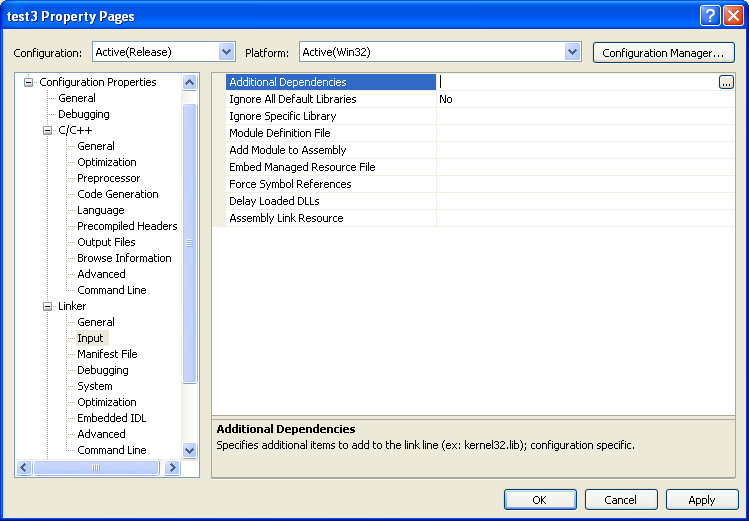Click the ellipsis button for Additional Dependencies
Screen dimensions: 749x521
(726, 83)
